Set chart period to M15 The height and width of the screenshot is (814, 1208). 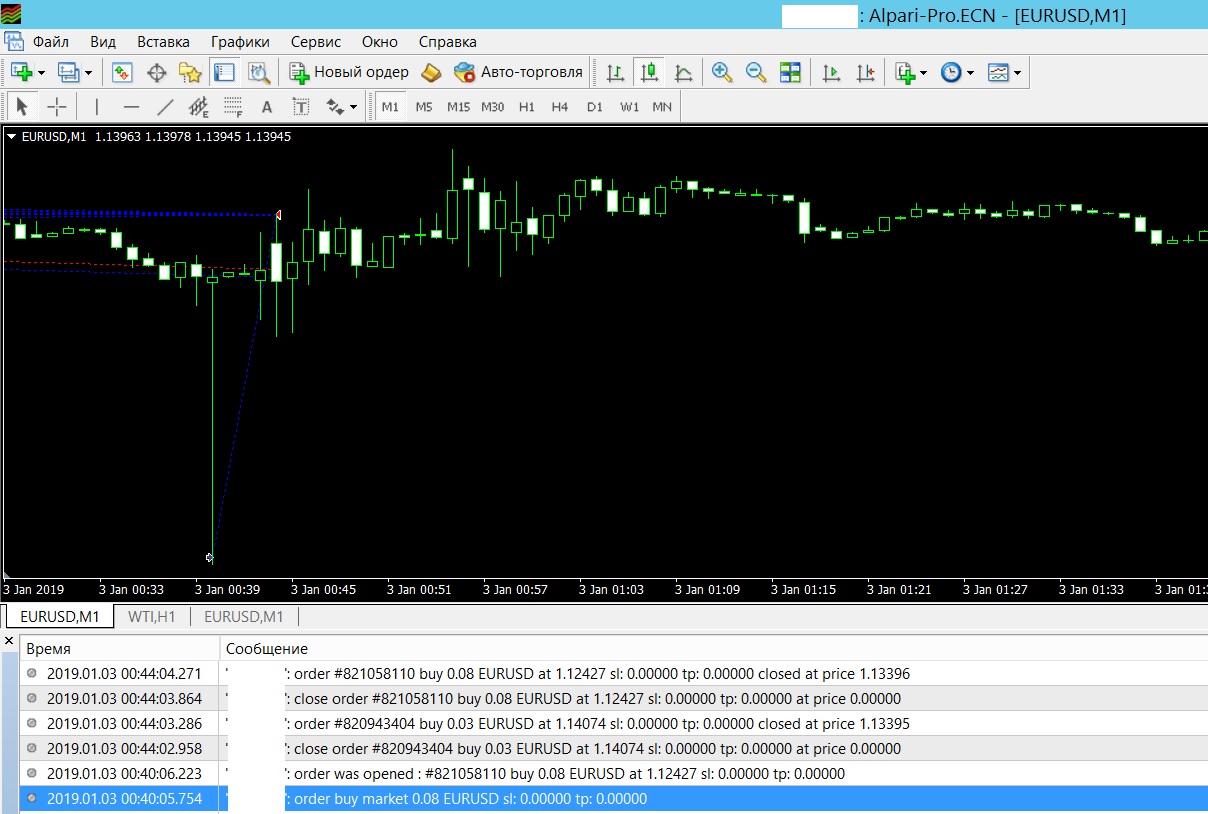(x=458, y=106)
